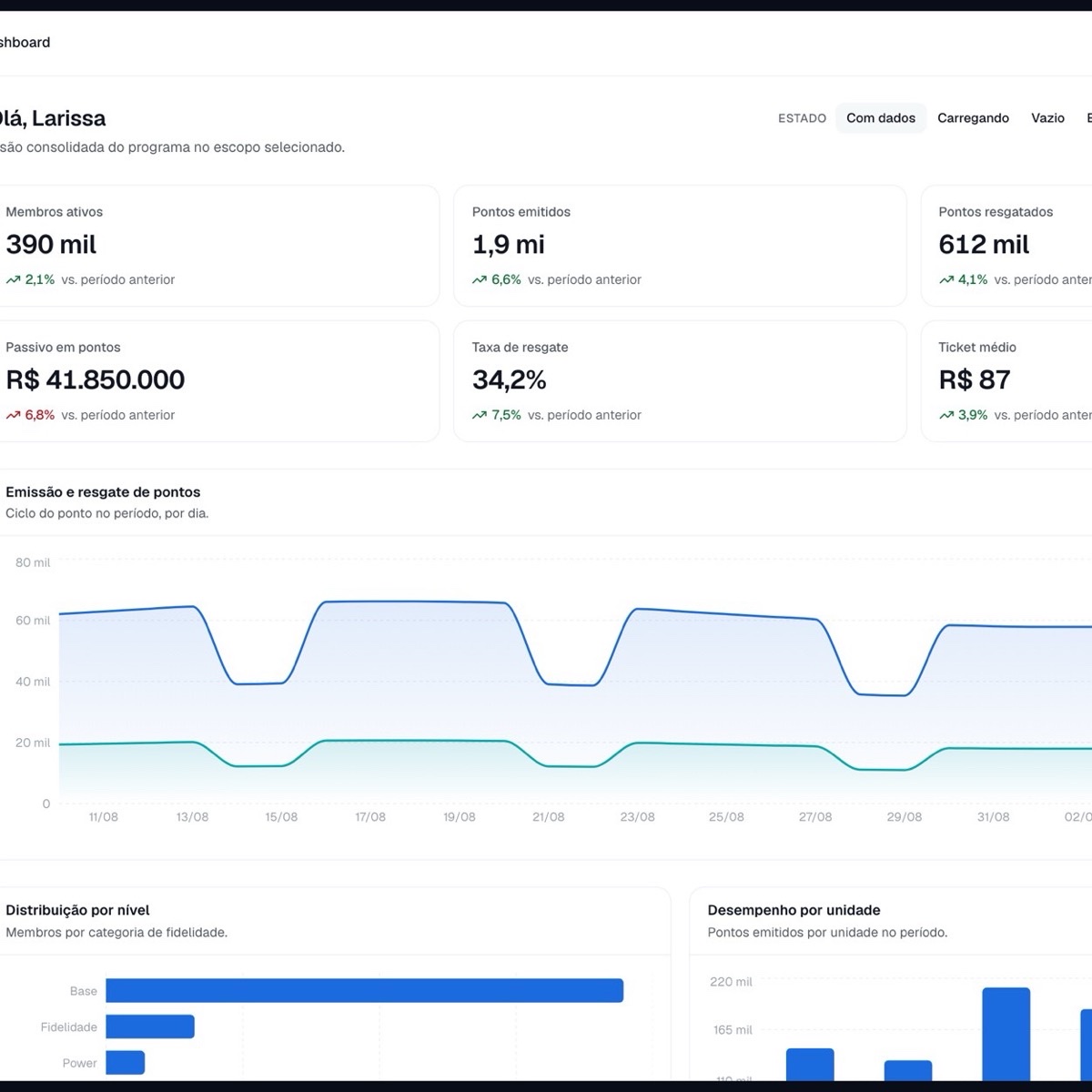Image resolution: width=1092 pixels, height=1092 pixels.
Task: Click trend arrow icon in Pontos resgatados card
Action: click(946, 280)
